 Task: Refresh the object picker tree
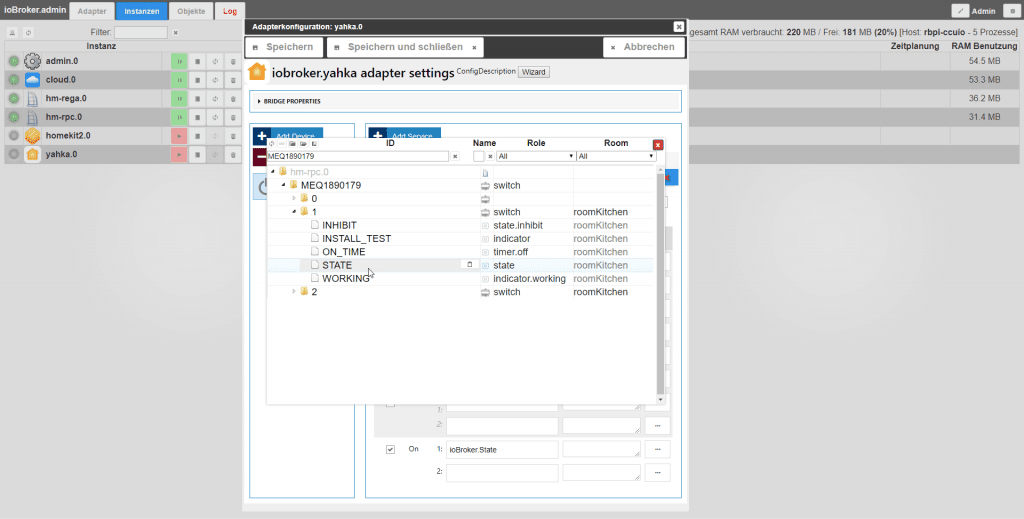click(272, 144)
